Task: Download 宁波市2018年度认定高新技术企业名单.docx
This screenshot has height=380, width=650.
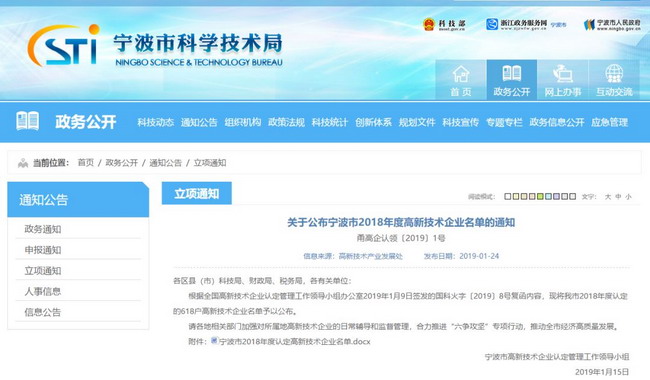Action: [294, 341]
